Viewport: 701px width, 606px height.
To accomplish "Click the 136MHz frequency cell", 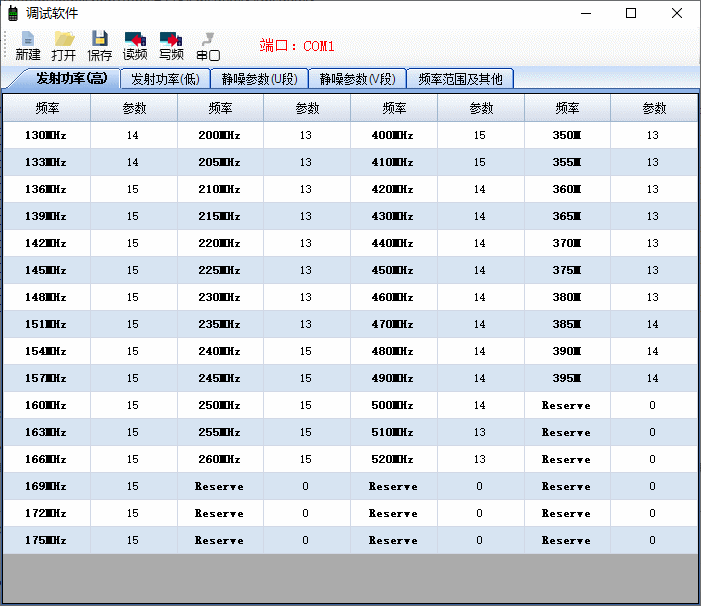I will click(47, 189).
